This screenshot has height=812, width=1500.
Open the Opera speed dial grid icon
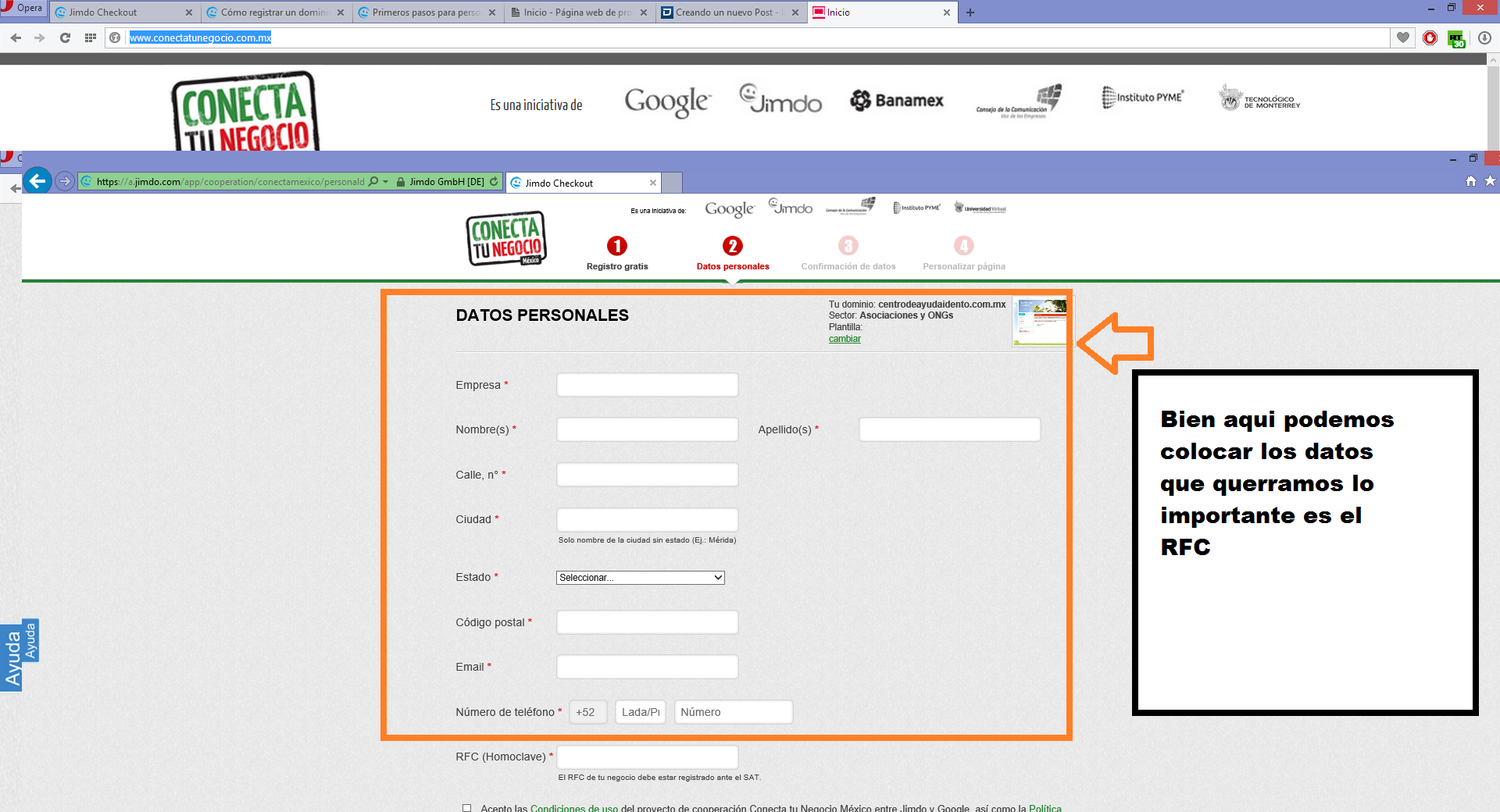coord(91,37)
